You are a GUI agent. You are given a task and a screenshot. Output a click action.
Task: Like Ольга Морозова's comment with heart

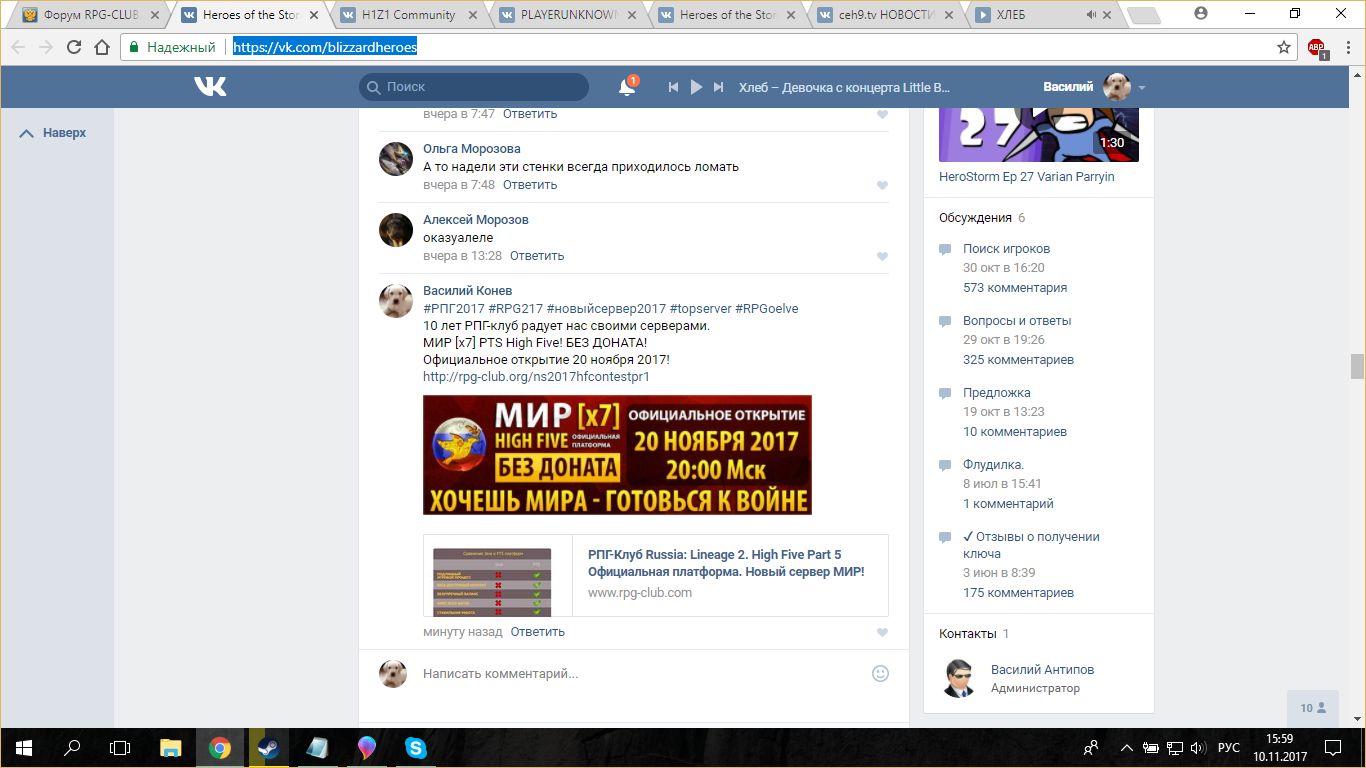click(x=882, y=186)
